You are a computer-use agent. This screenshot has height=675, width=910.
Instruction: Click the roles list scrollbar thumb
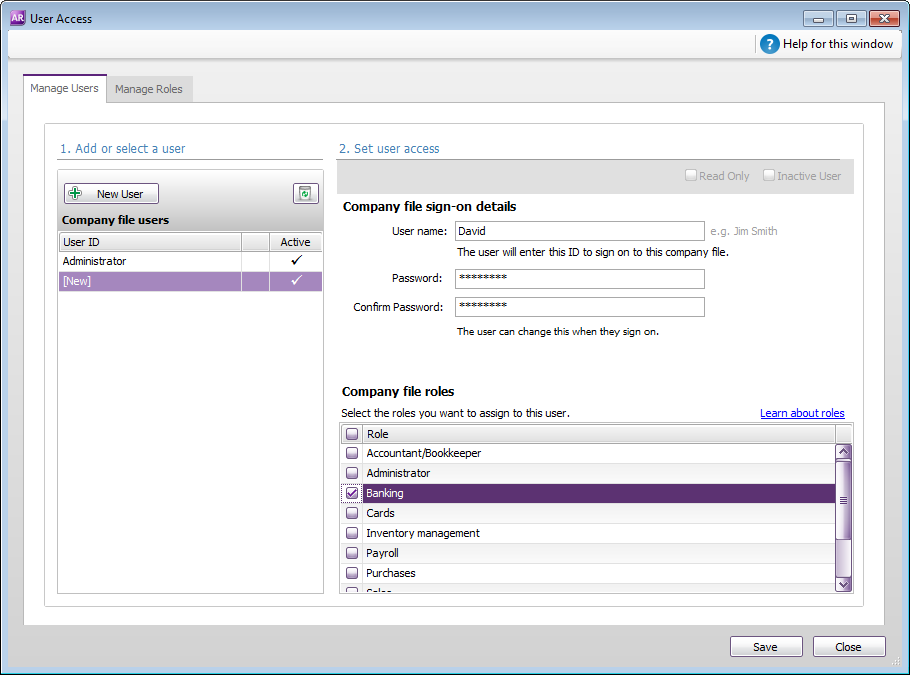click(844, 500)
